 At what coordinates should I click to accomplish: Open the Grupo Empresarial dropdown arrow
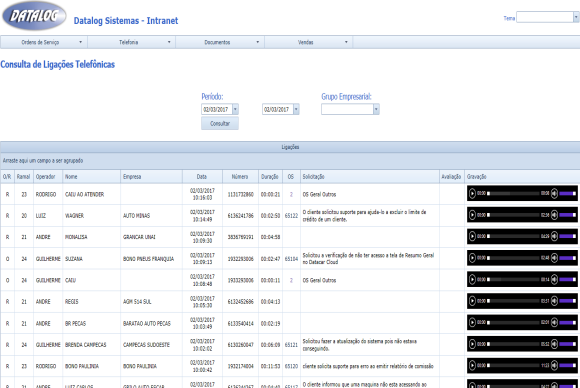pos(376,109)
